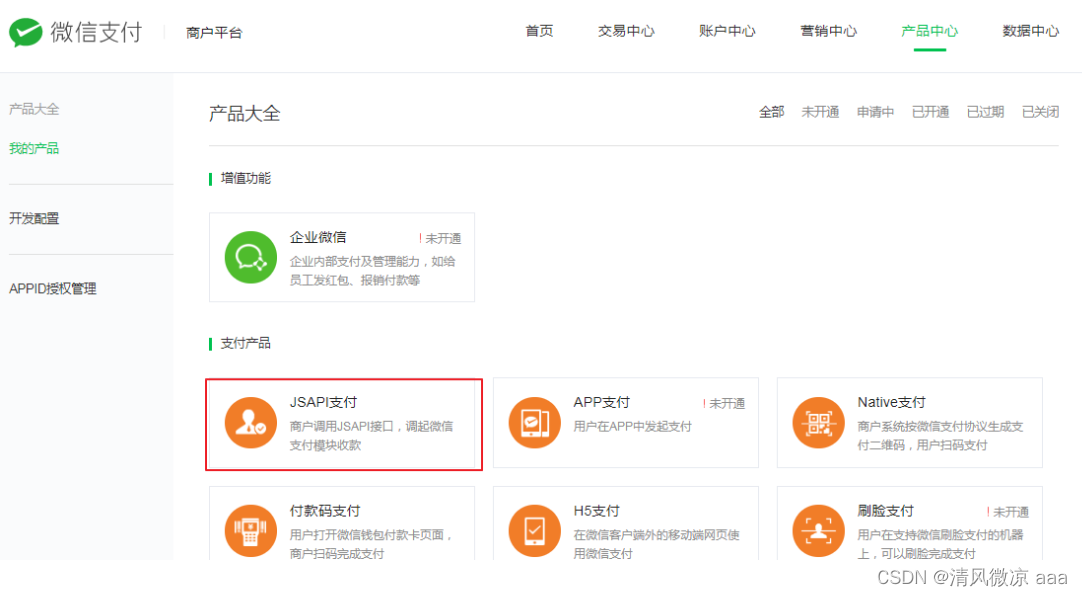The height and width of the screenshot is (596, 1082).
Task: Filter products by 申请中
Action: coord(875,112)
